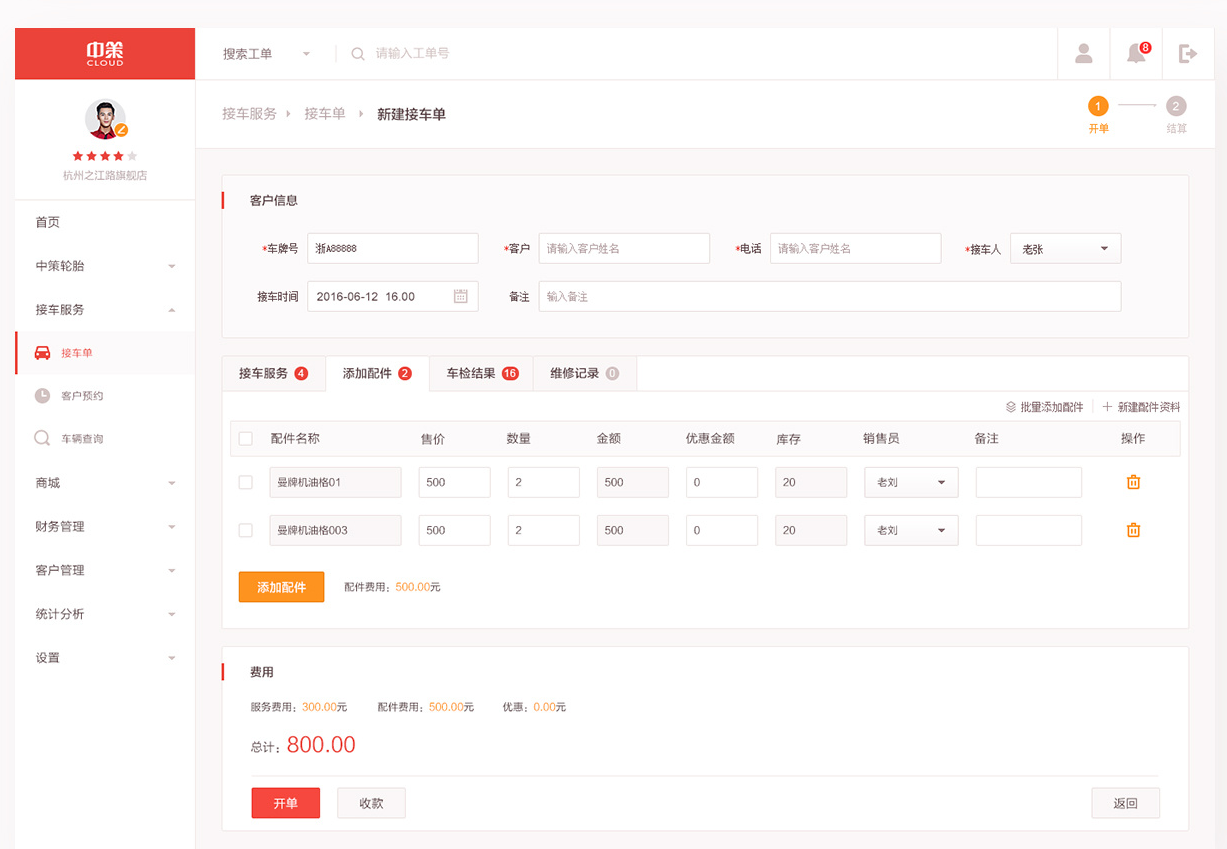
Task: Delete the 昱牌机油格01 row with trash icon
Action: pos(1133,482)
